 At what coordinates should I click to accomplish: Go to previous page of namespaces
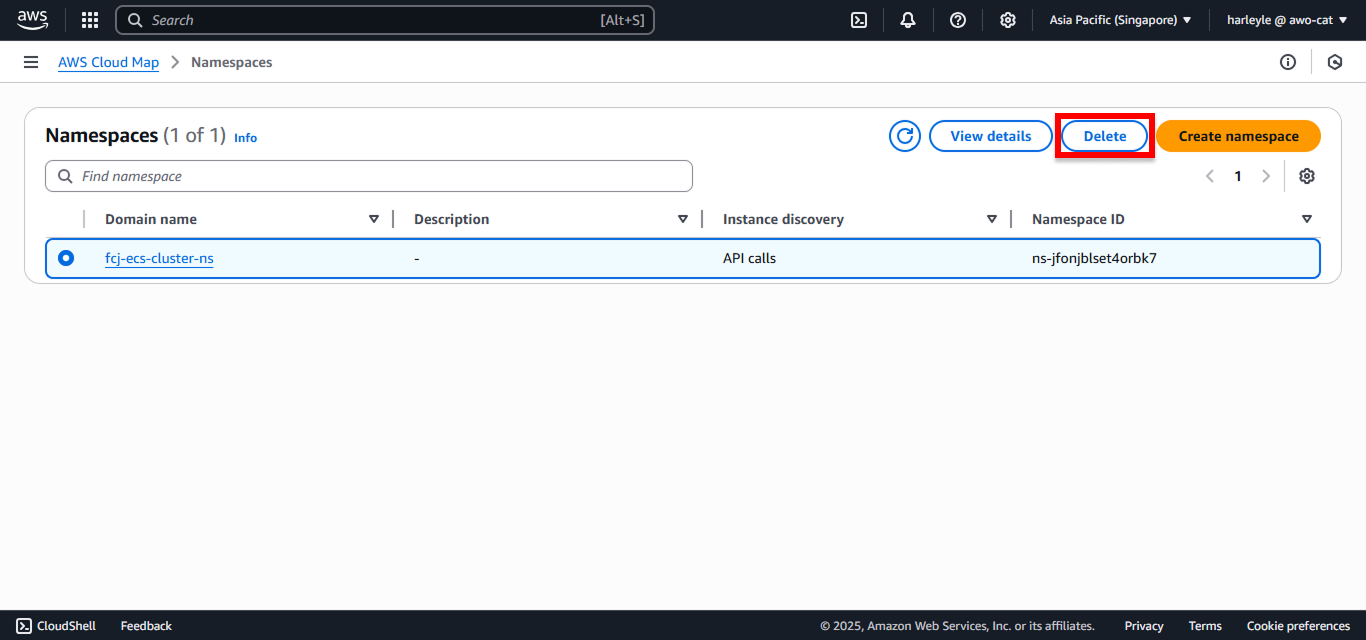coord(1210,176)
